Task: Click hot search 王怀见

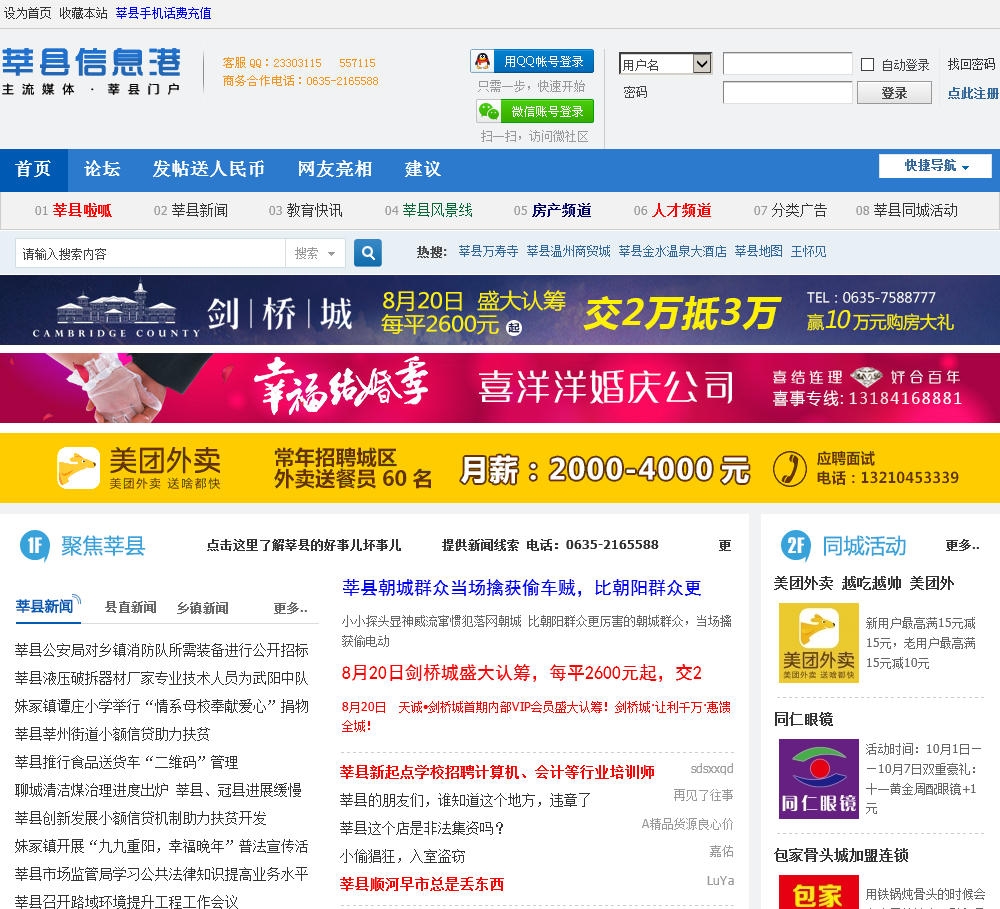Action: coord(809,251)
